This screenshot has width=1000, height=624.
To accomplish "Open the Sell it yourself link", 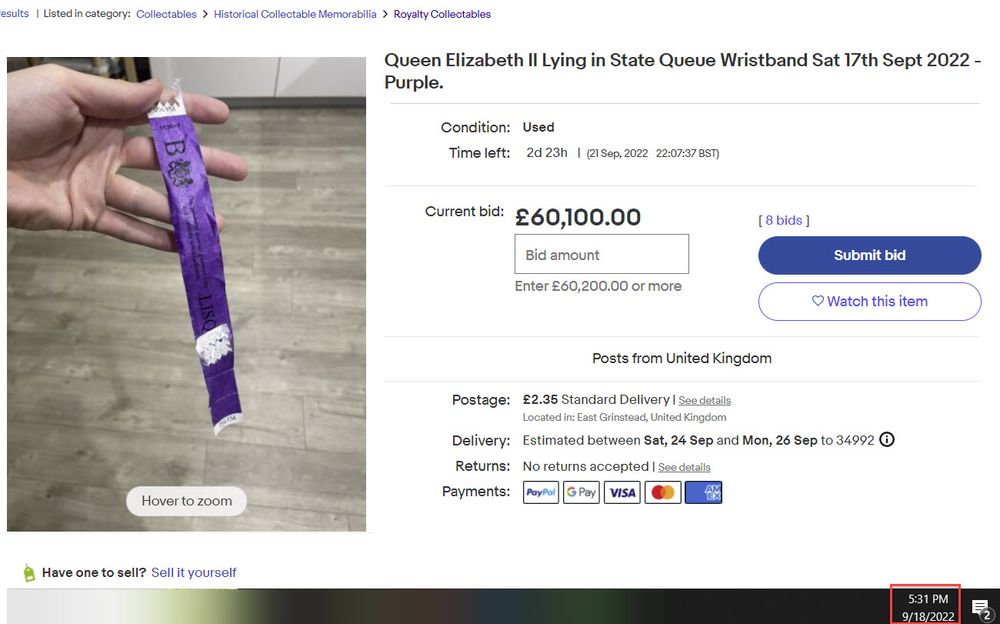I will point(194,572).
